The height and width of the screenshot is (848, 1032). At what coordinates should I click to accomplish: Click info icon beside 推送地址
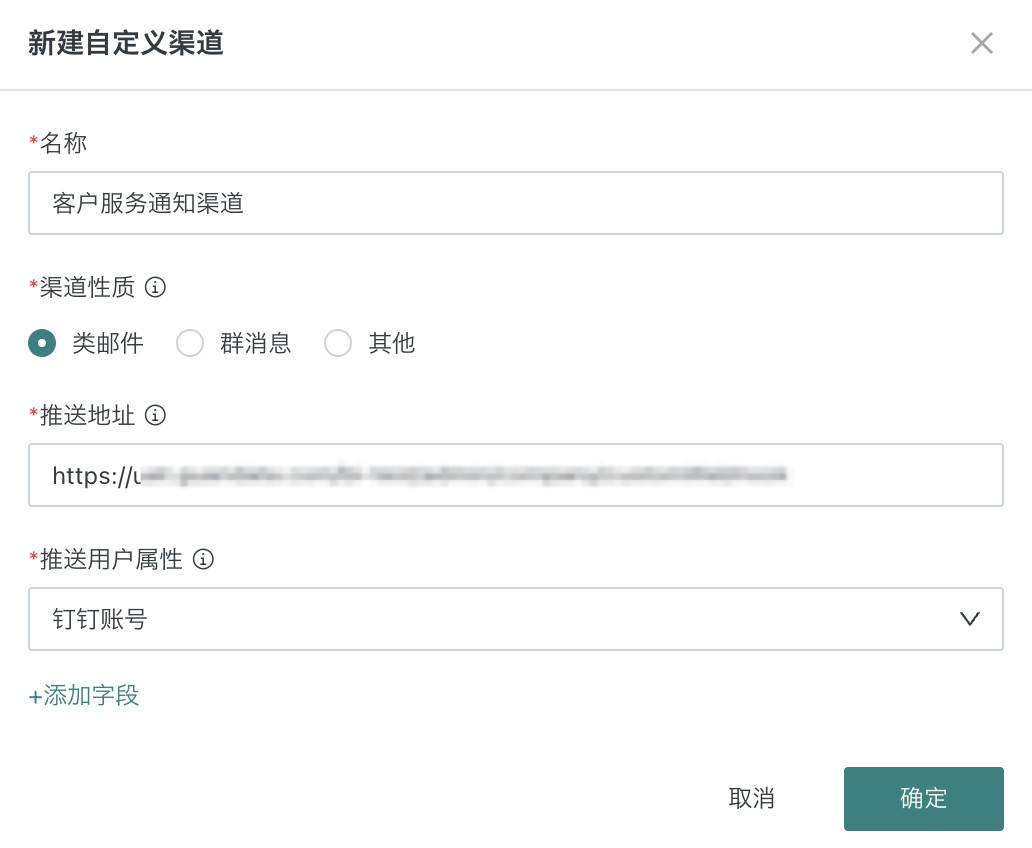click(155, 415)
